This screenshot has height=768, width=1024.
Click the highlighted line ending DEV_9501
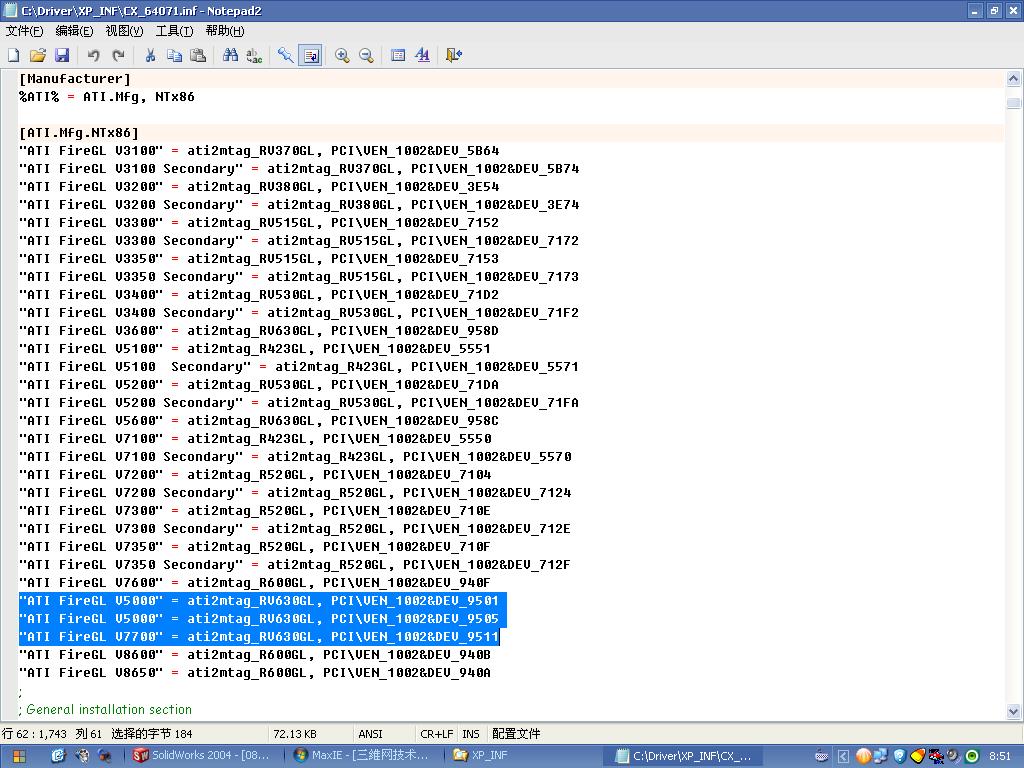click(259, 601)
